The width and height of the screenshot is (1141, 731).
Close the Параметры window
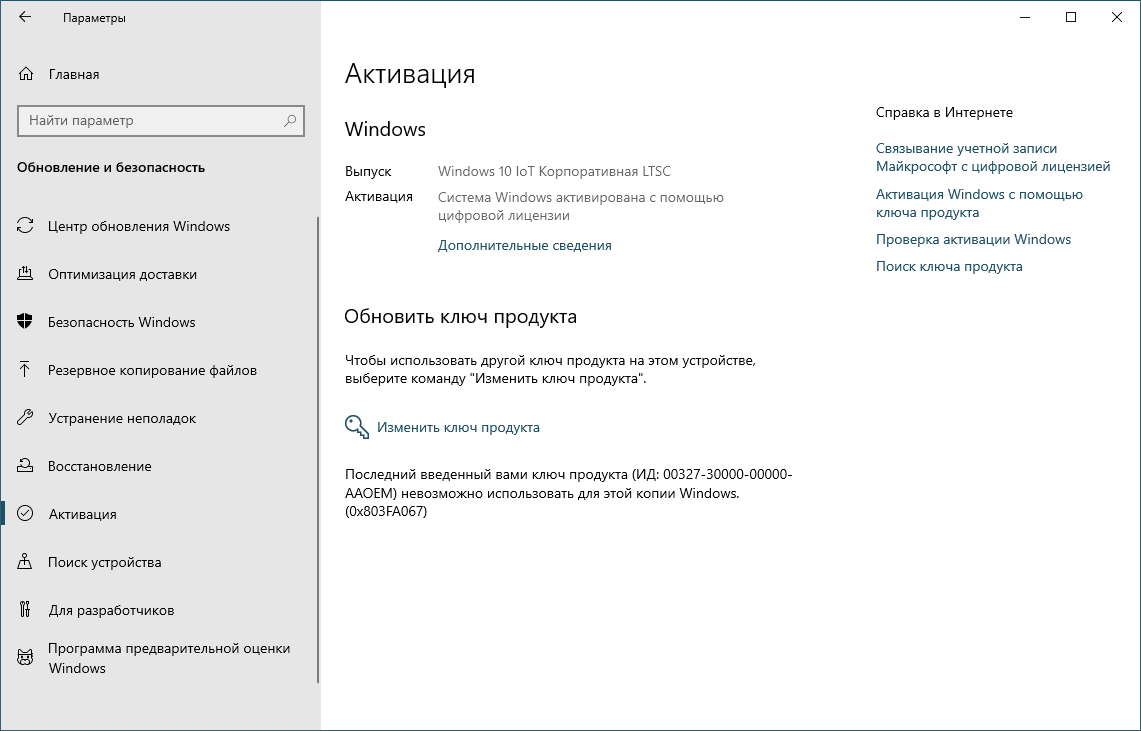click(1117, 17)
